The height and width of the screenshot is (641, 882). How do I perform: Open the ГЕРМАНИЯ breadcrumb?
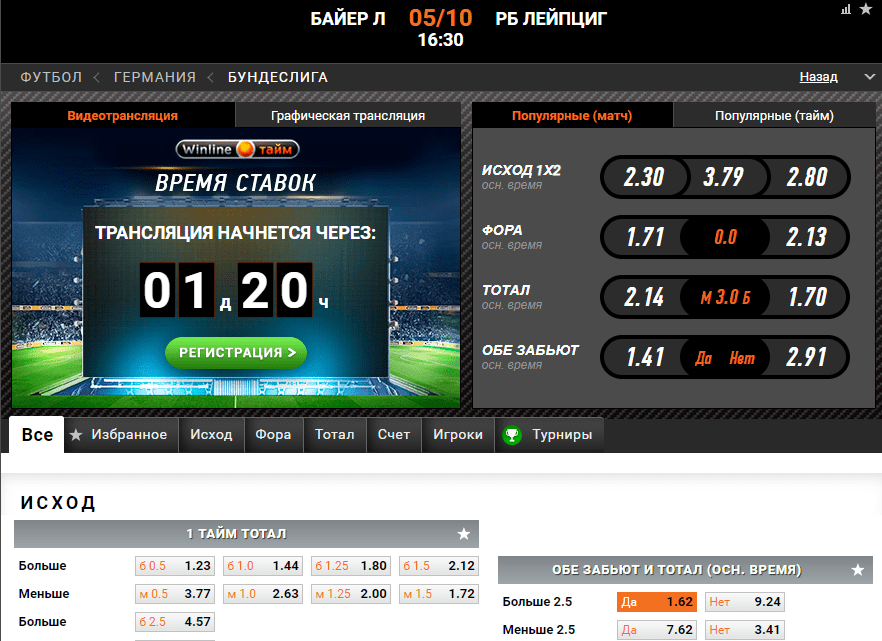click(x=155, y=77)
